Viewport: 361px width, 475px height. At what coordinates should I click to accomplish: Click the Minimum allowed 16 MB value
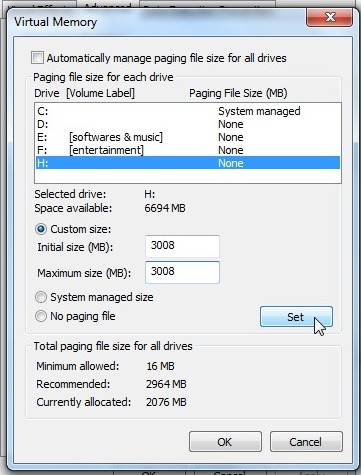coord(160,366)
